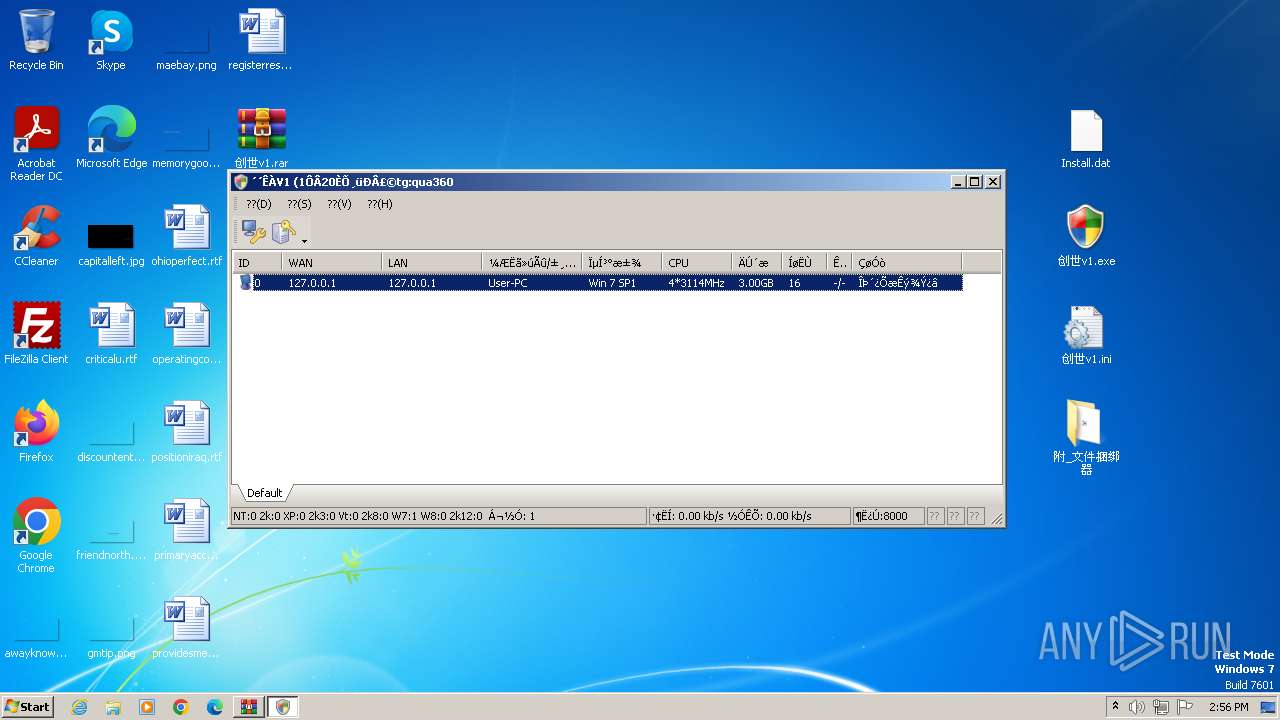Open Internet Explorer from the taskbar
1280x720 pixels.
pyautogui.click(x=79, y=707)
